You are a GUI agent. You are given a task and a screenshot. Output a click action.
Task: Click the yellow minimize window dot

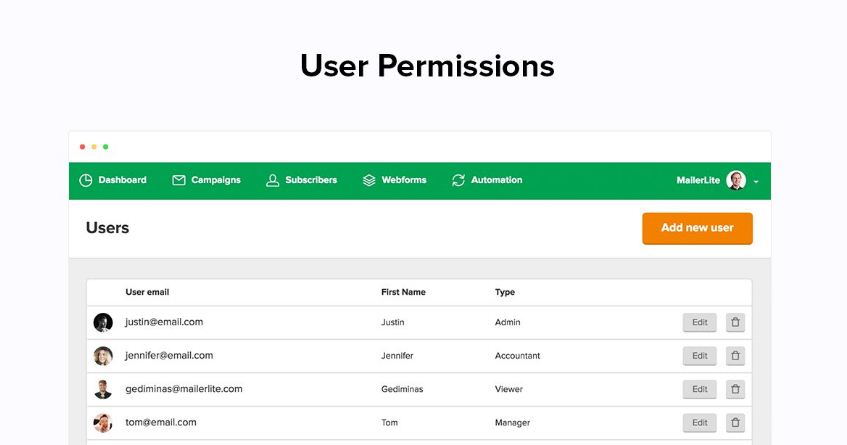pos(94,147)
